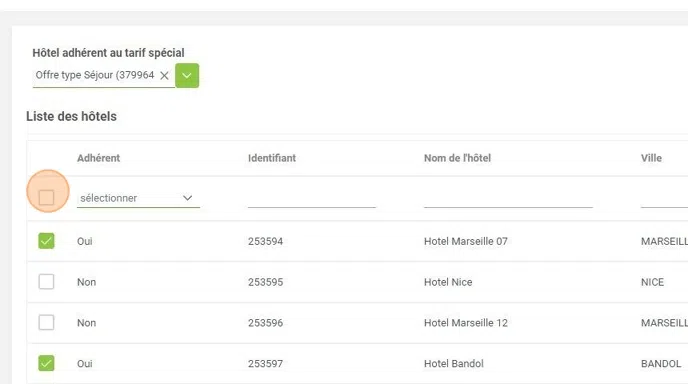Click Non in row 253596
The width and height of the screenshot is (688, 384).
click(x=86, y=323)
